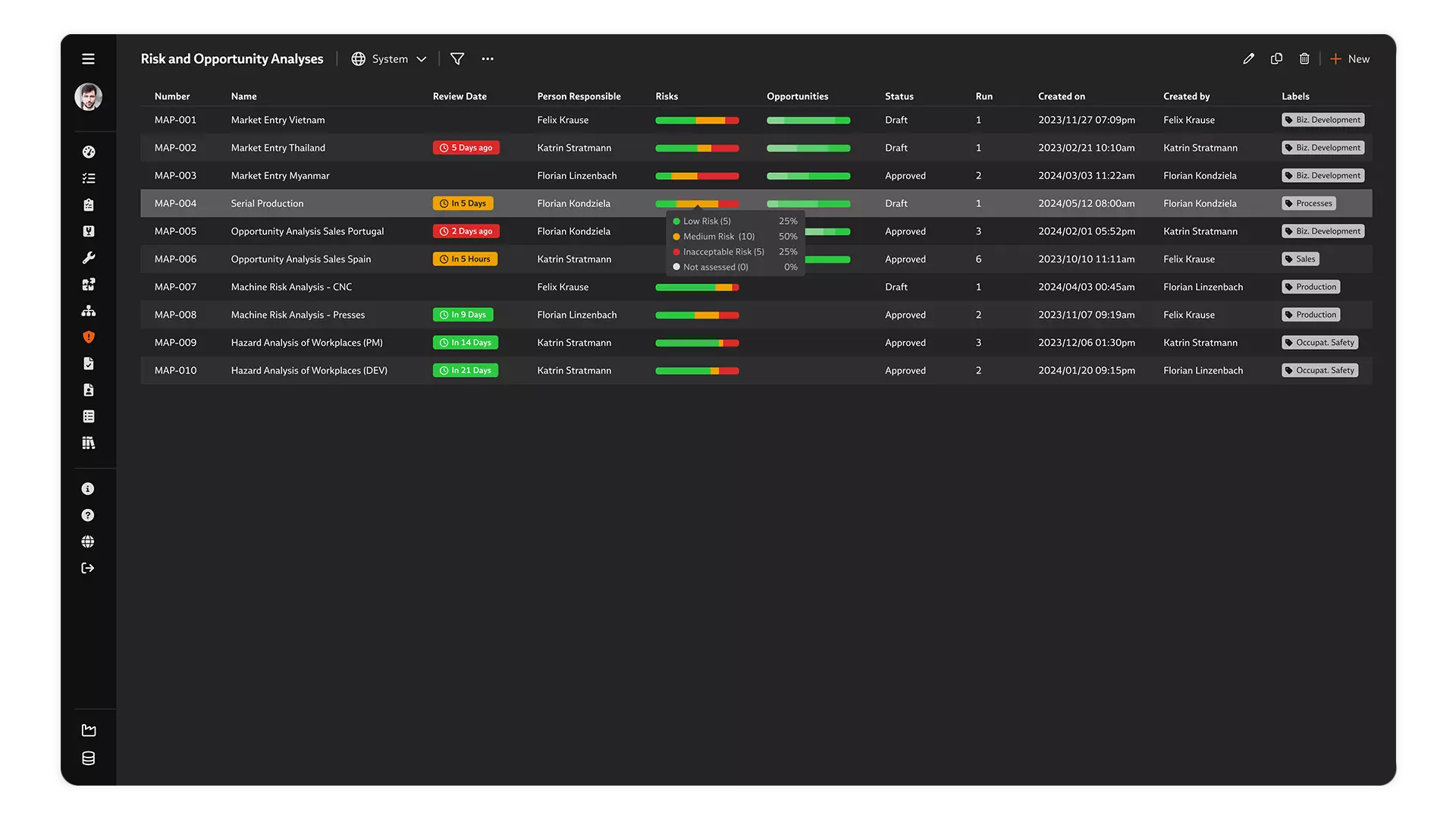Click the library books icon in the sidebar

(89, 442)
